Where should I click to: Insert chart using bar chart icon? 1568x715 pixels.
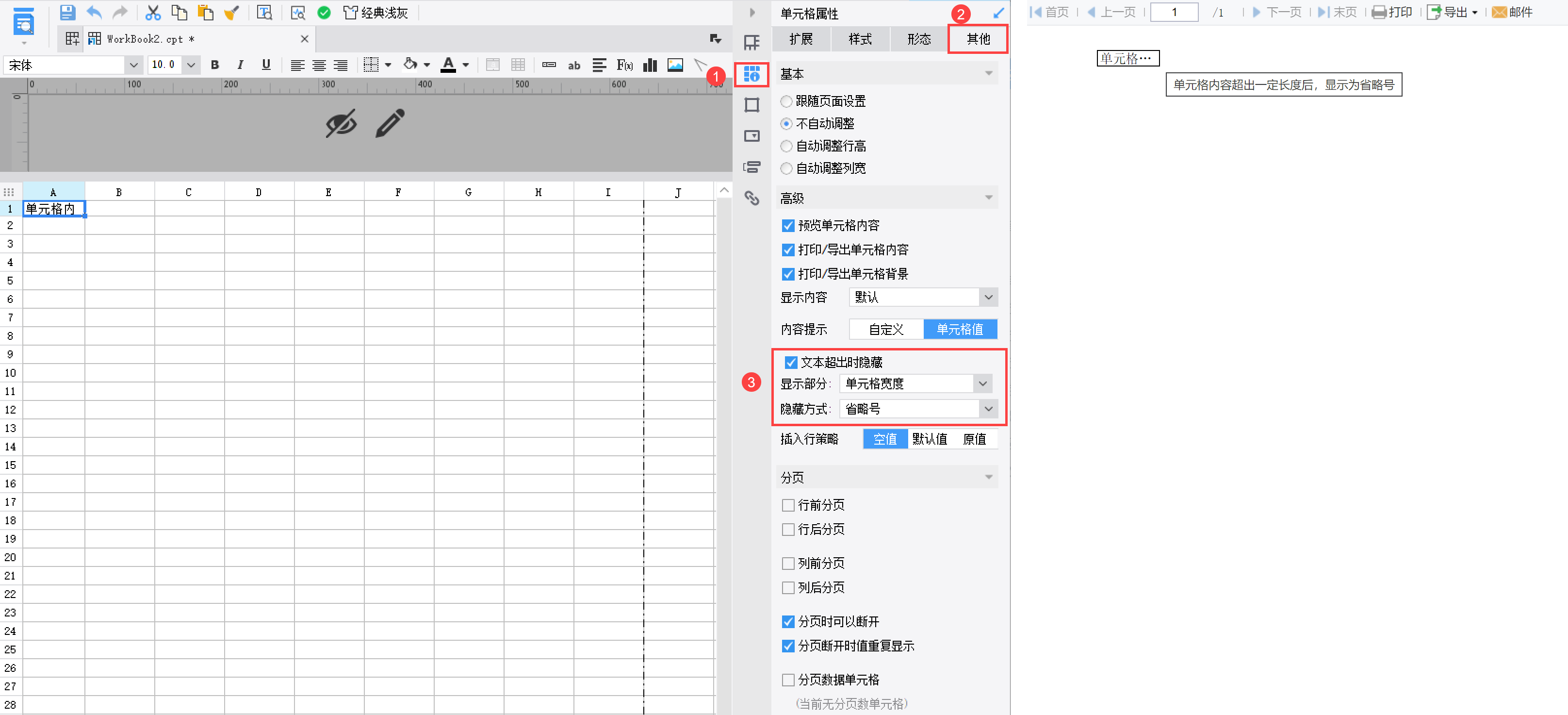[x=650, y=65]
